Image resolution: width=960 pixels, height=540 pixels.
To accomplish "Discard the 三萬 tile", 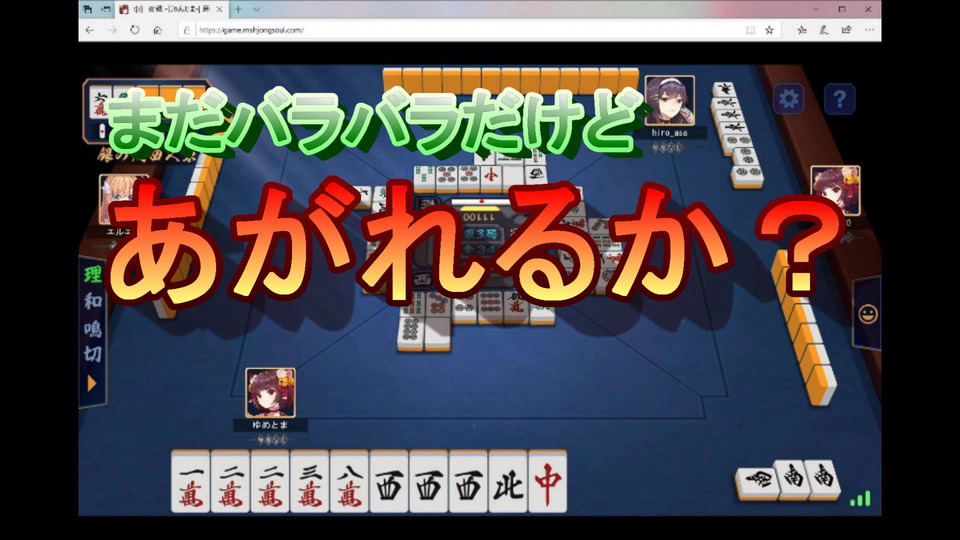I will pyautogui.click(x=310, y=482).
